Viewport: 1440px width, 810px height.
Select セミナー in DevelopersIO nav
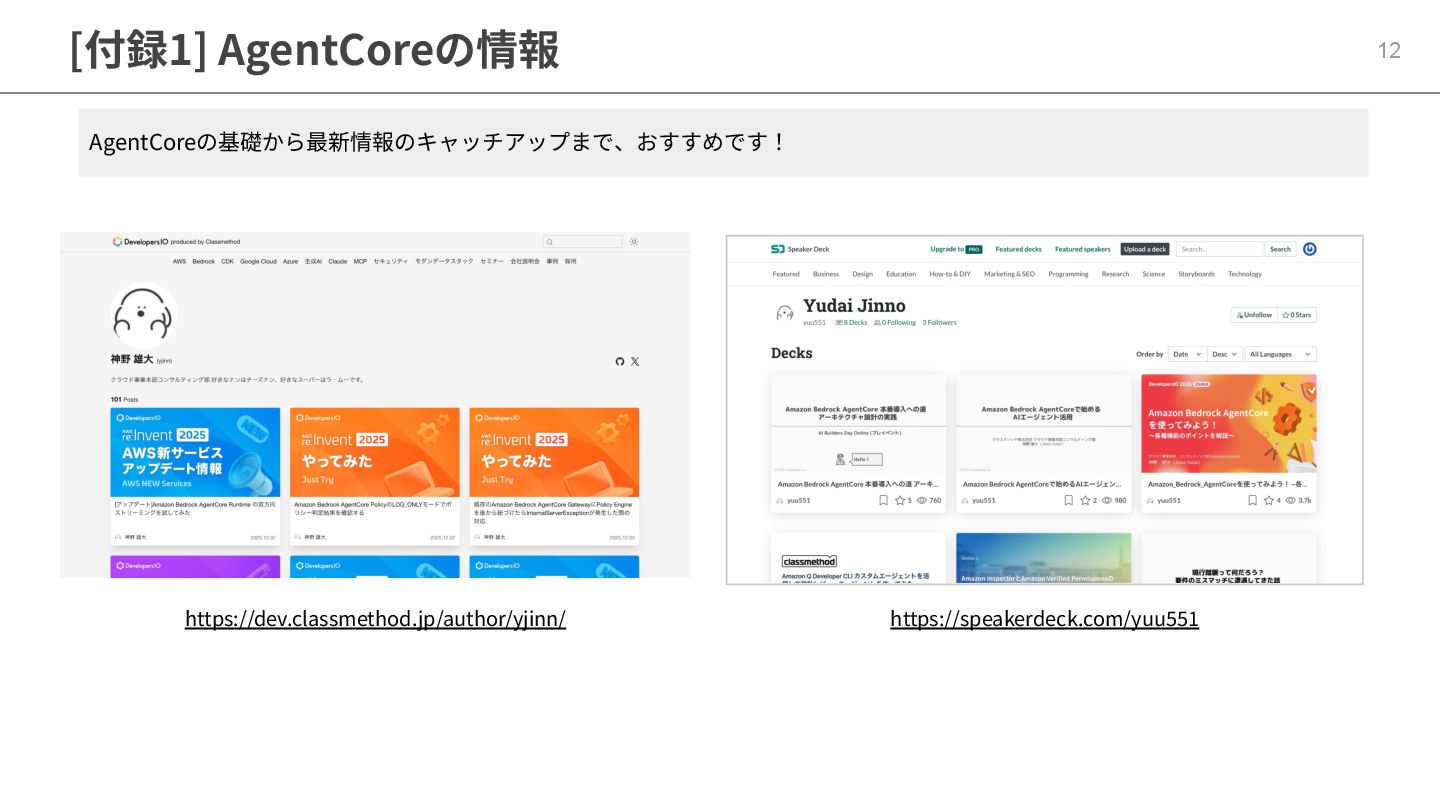tap(492, 261)
